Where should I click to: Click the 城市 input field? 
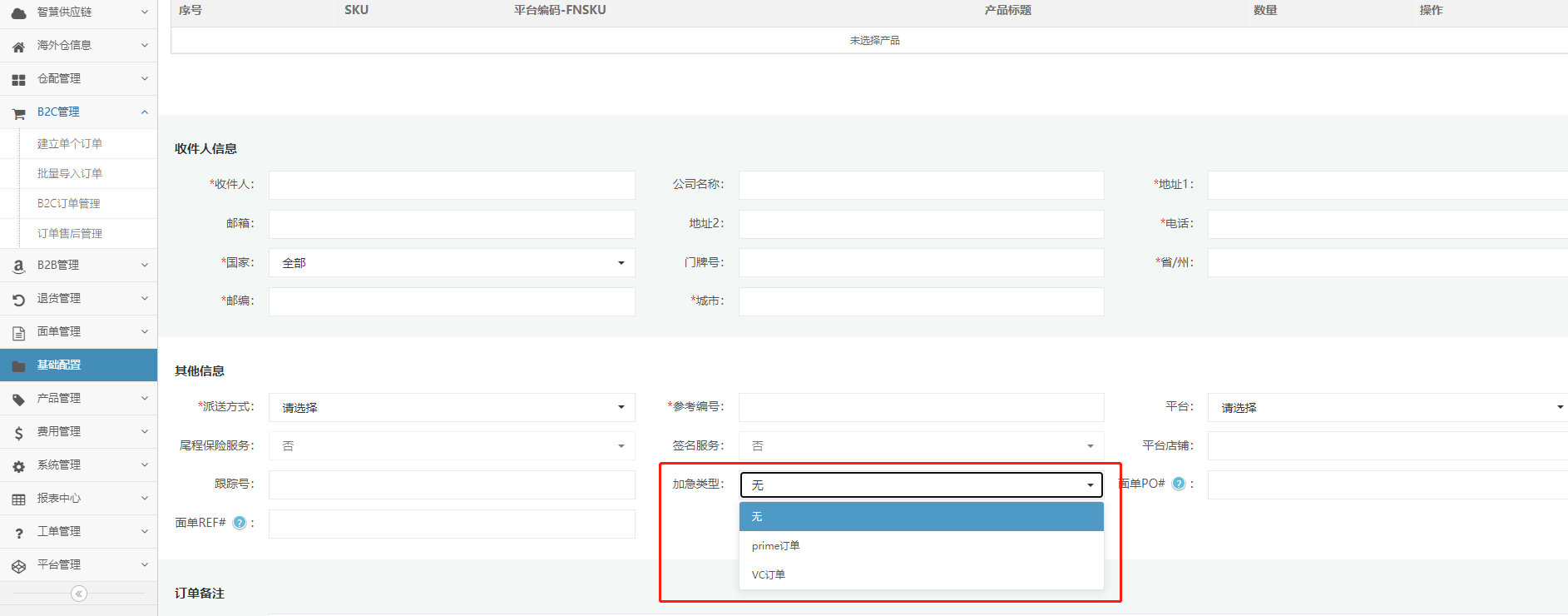coord(922,301)
